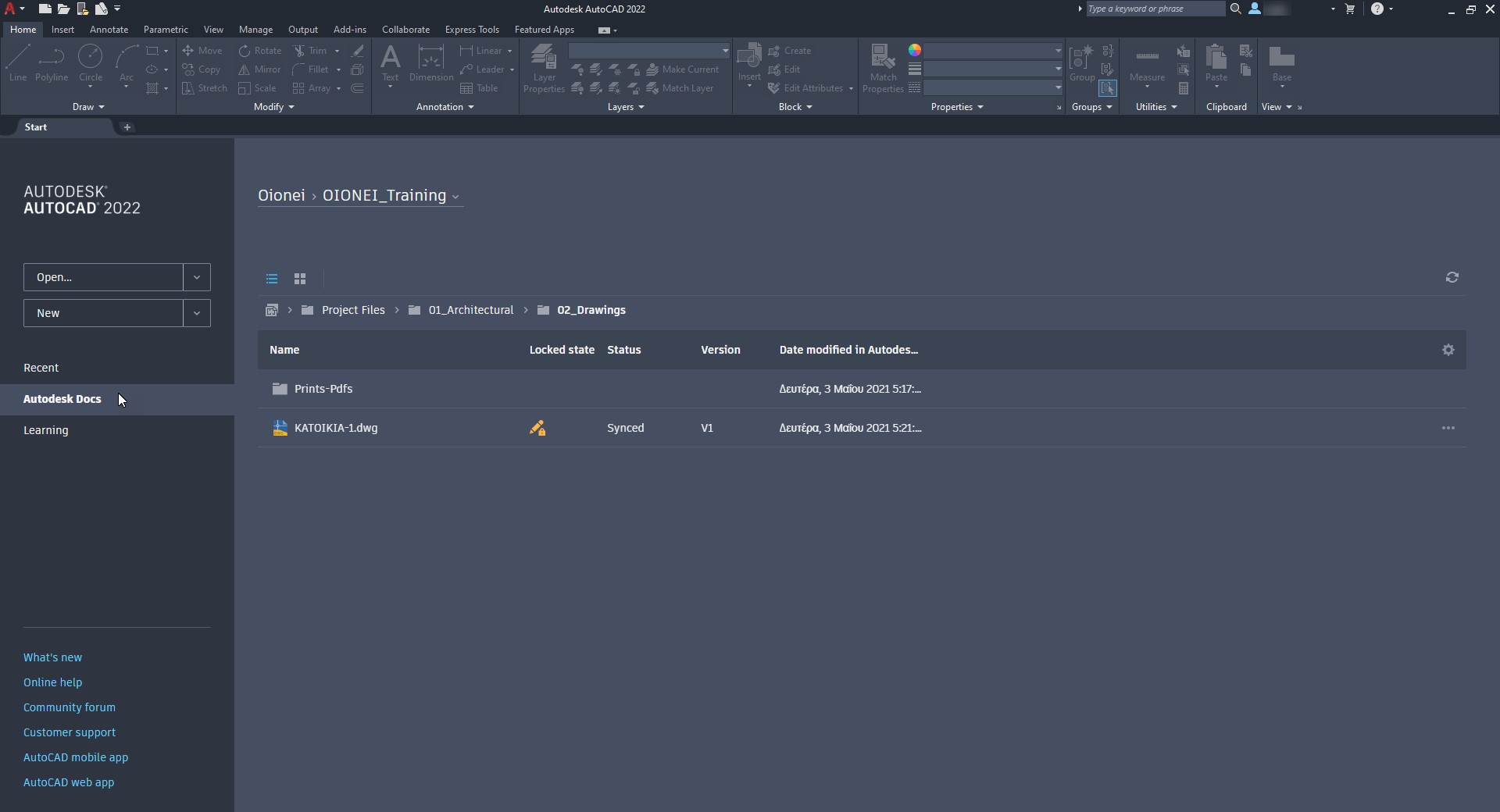Click the Stretch tool
1500x812 pixels.
(x=204, y=88)
